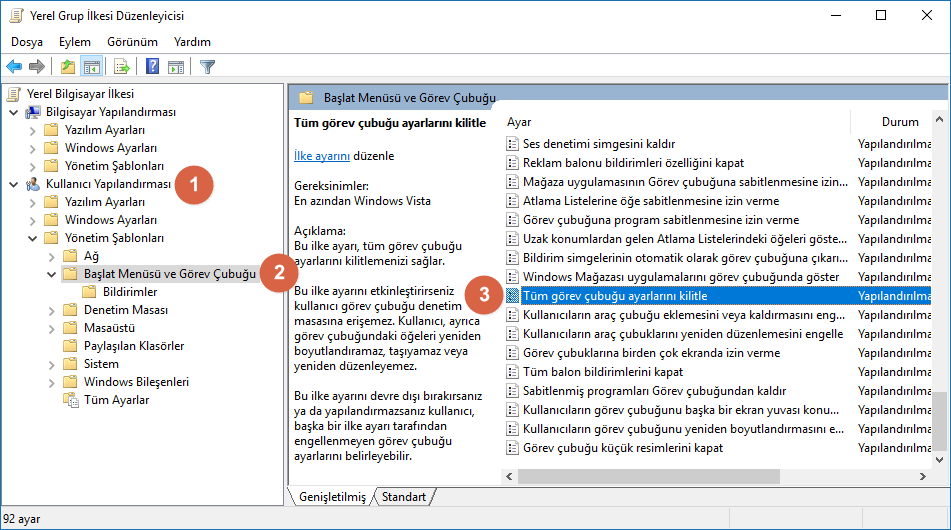The width and height of the screenshot is (951, 530).
Task: Click the app icon in the title bar
Action: [x=16, y=16]
